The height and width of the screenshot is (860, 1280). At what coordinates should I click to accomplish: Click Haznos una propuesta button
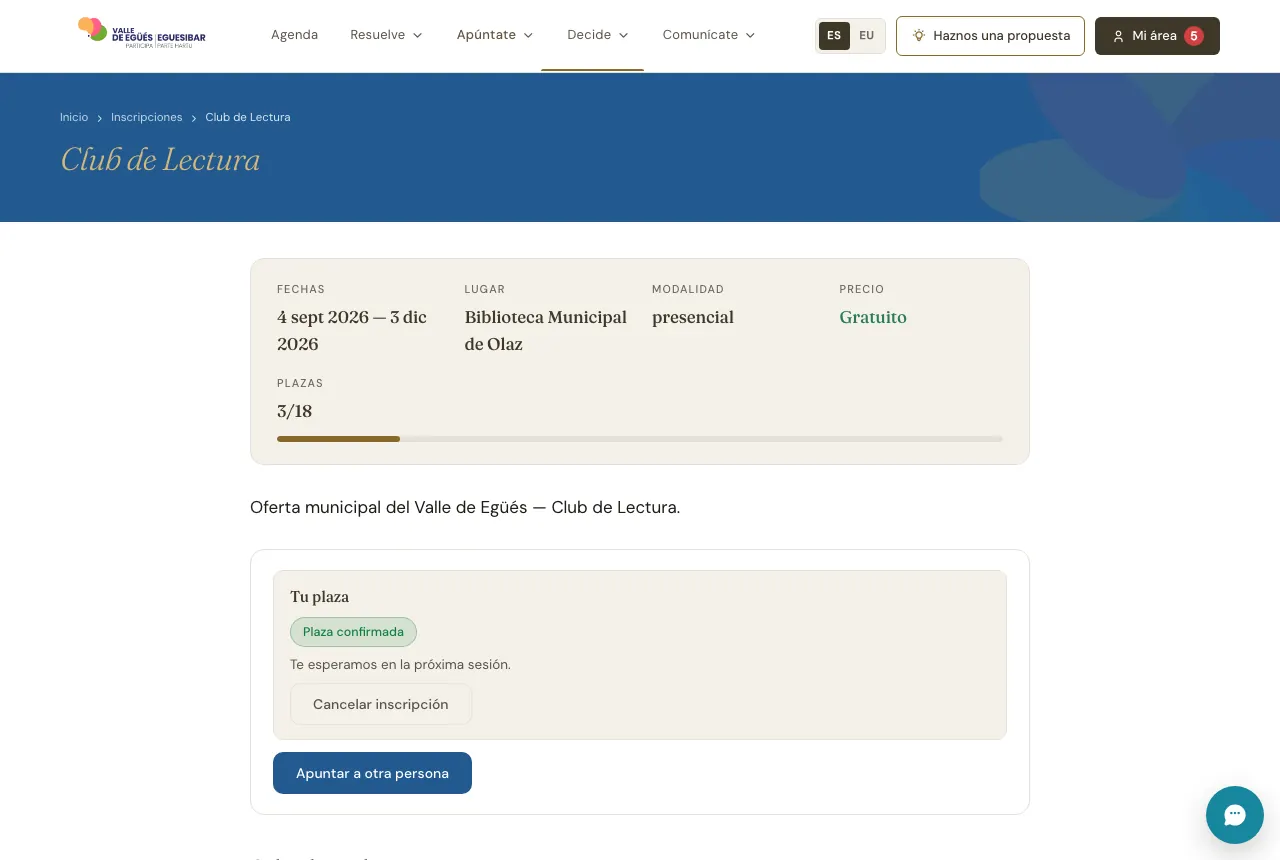click(990, 35)
